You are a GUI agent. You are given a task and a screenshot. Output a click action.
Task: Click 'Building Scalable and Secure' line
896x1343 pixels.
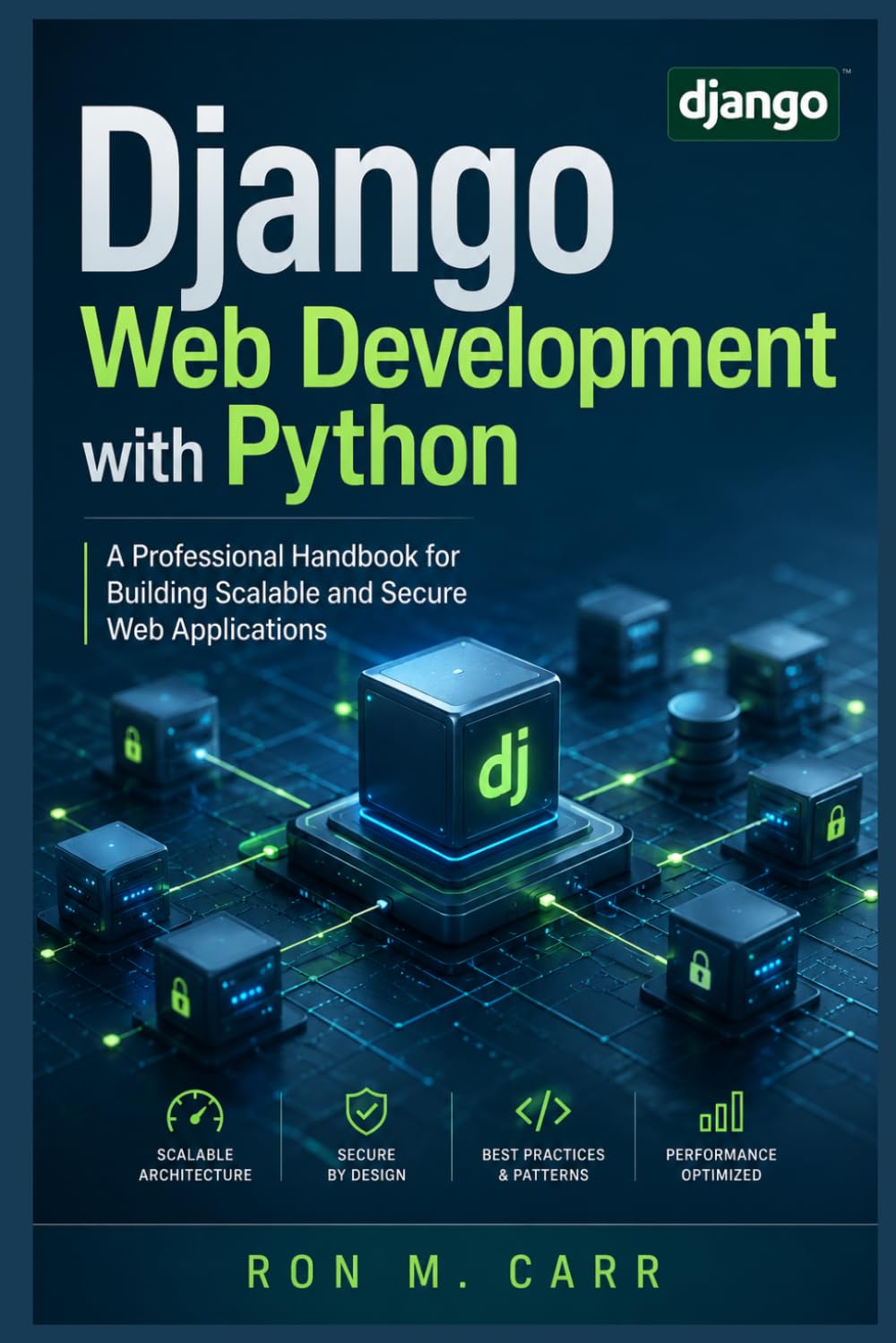(287, 593)
